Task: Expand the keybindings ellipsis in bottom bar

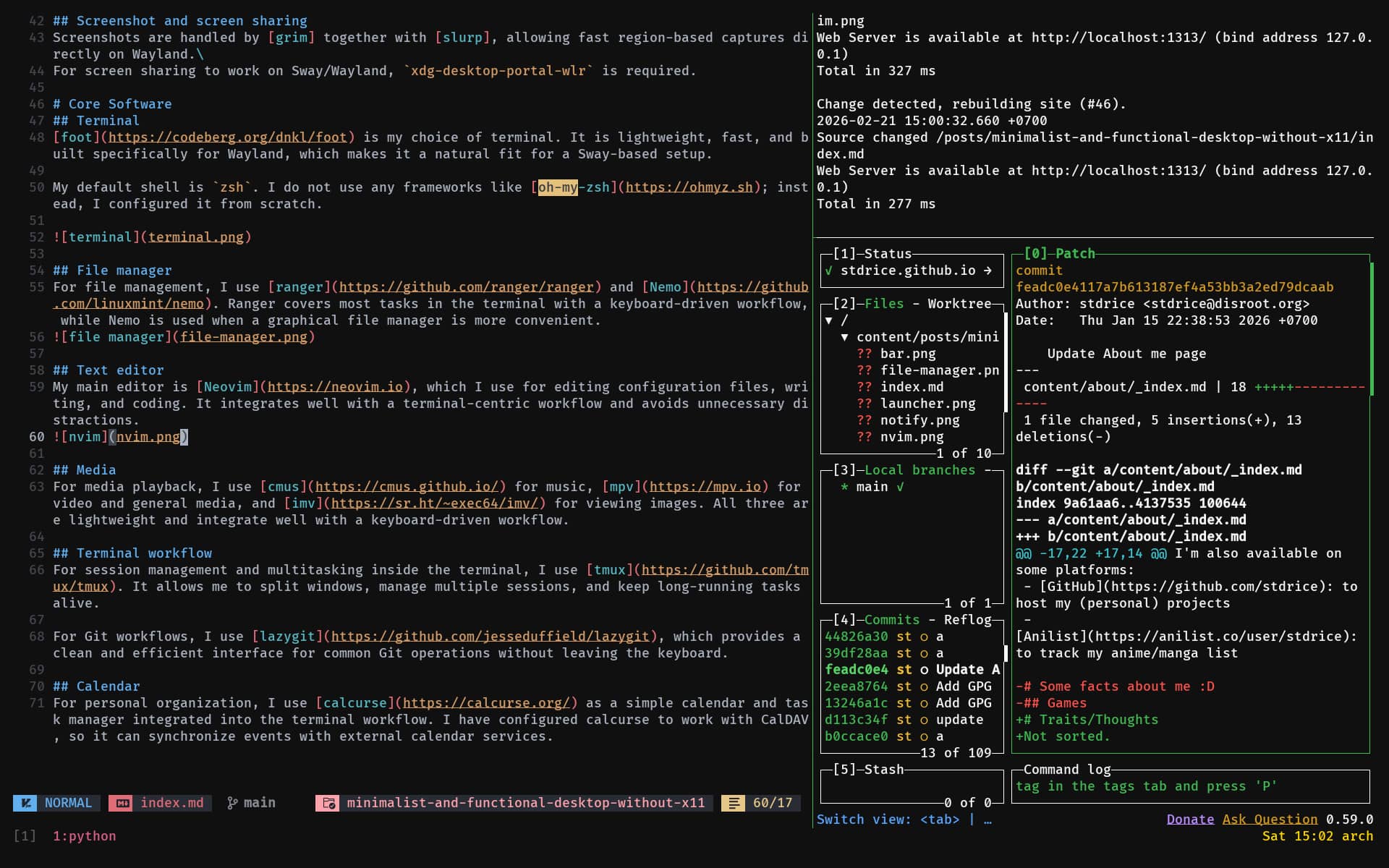Action: [x=987, y=820]
